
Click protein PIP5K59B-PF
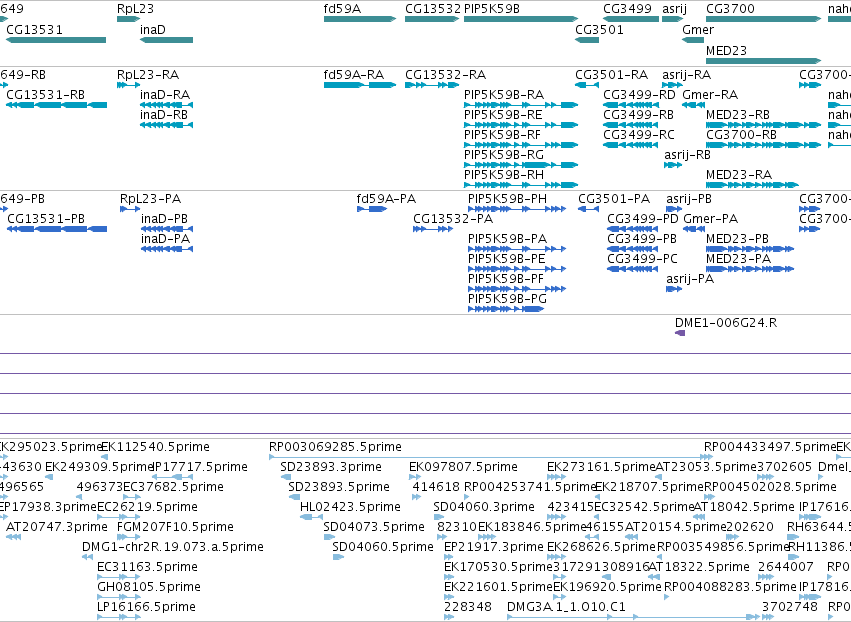pyautogui.click(x=517, y=289)
